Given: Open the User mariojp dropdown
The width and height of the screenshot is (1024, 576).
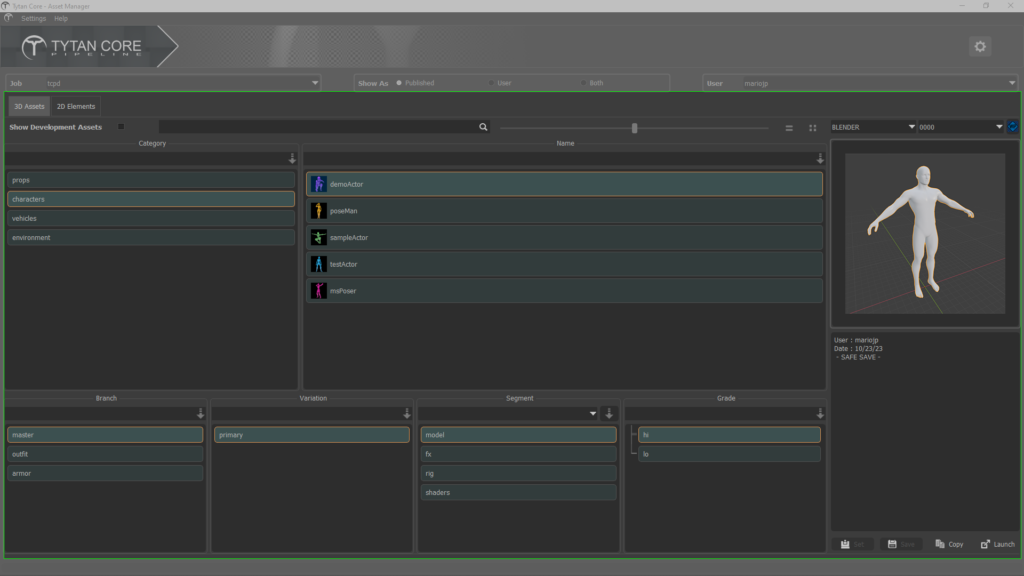Looking at the screenshot, I should point(1012,83).
